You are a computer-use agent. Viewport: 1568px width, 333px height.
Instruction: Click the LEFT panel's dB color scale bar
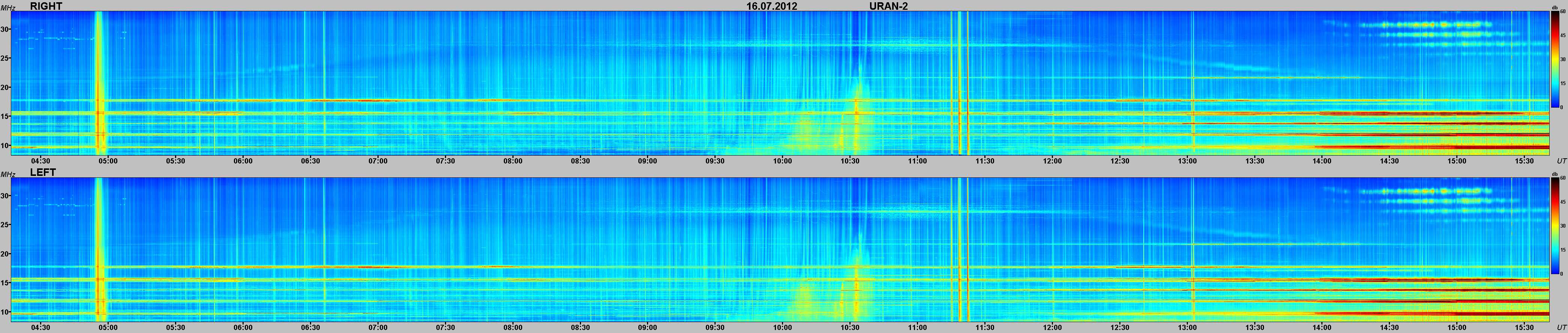point(1555,225)
